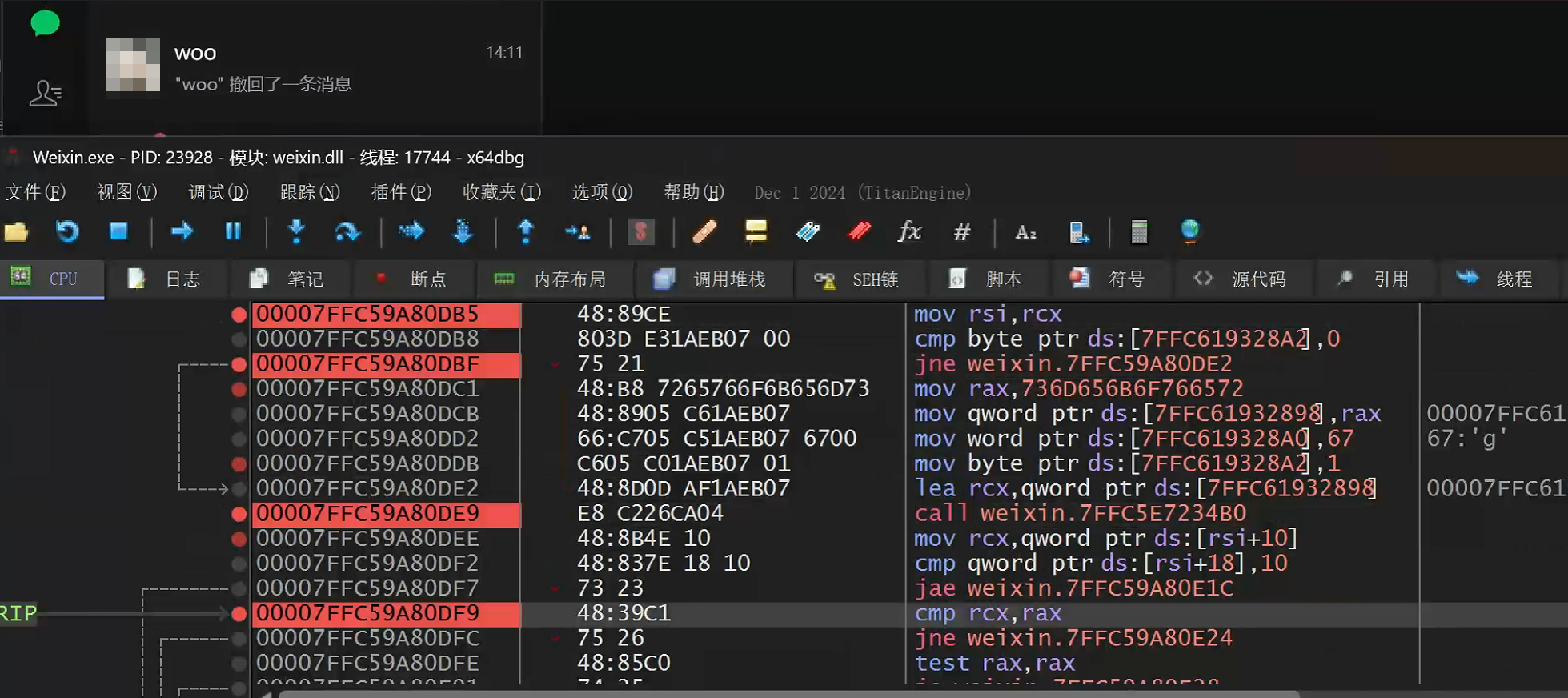Viewport: 1568px width, 698px height.
Task: Toggle breakpoint dot at address 00007FFC59A80DC1
Action: tap(239, 389)
